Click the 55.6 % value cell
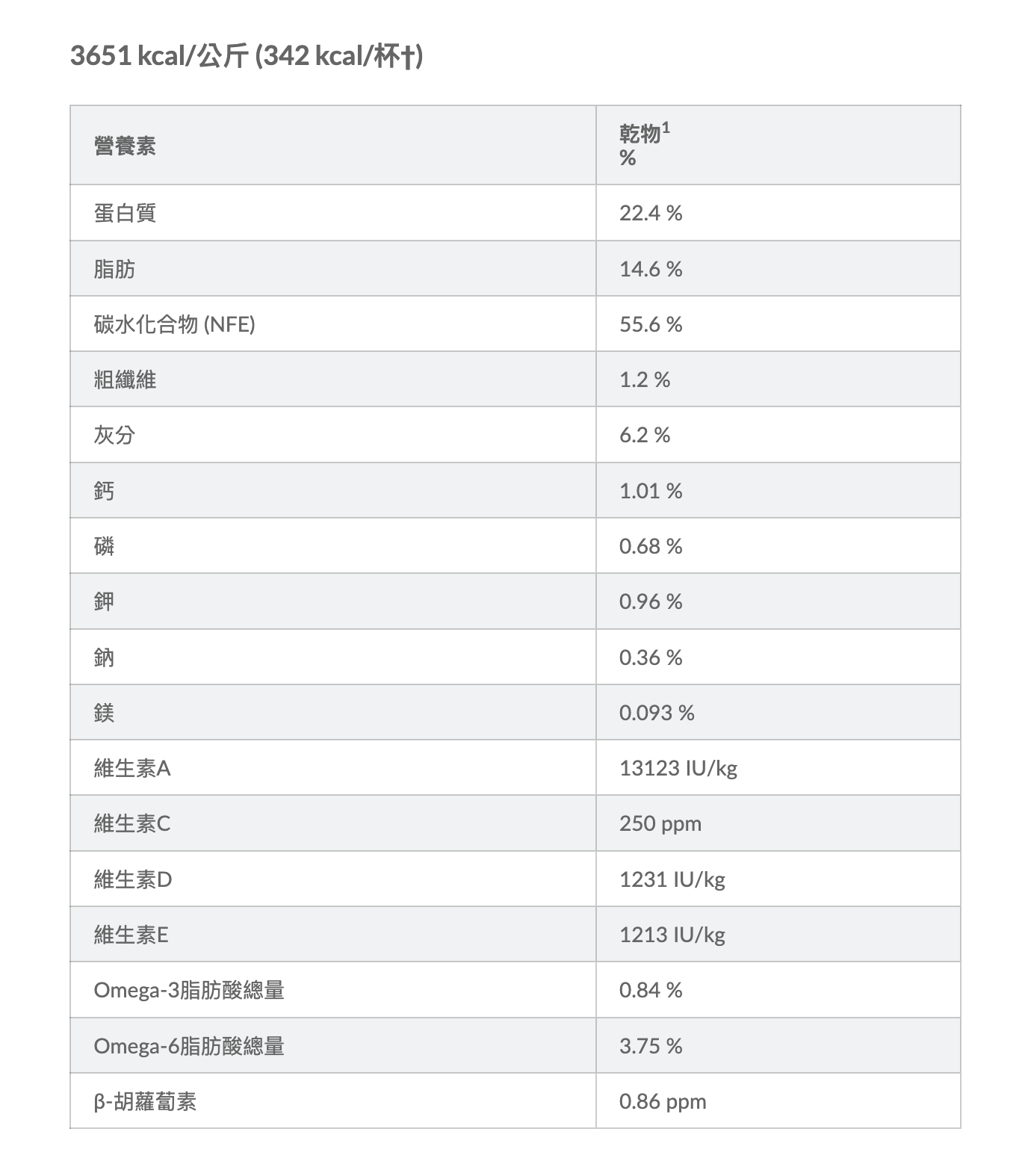This screenshot has height=1176, width=1028. (x=651, y=324)
